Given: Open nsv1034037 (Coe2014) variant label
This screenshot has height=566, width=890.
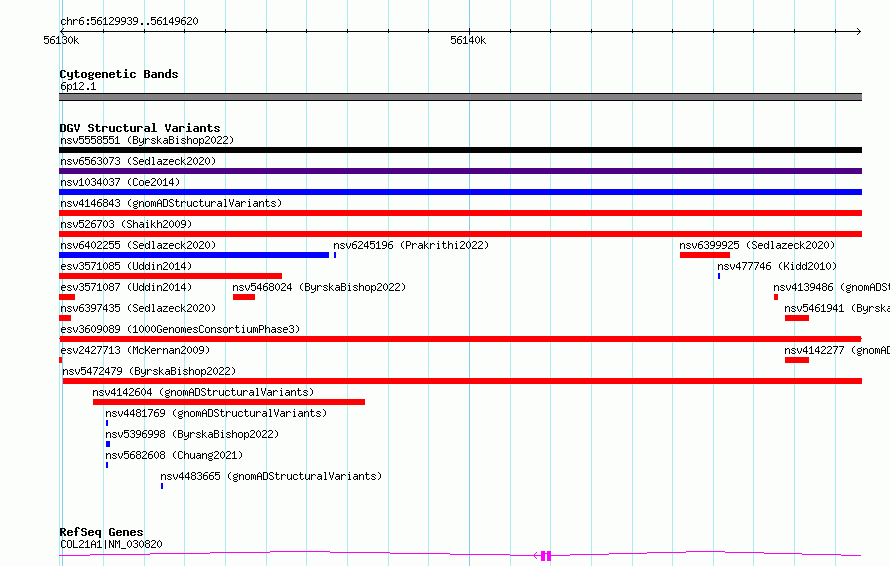Looking at the screenshot, I should click(x=120, y=182).
